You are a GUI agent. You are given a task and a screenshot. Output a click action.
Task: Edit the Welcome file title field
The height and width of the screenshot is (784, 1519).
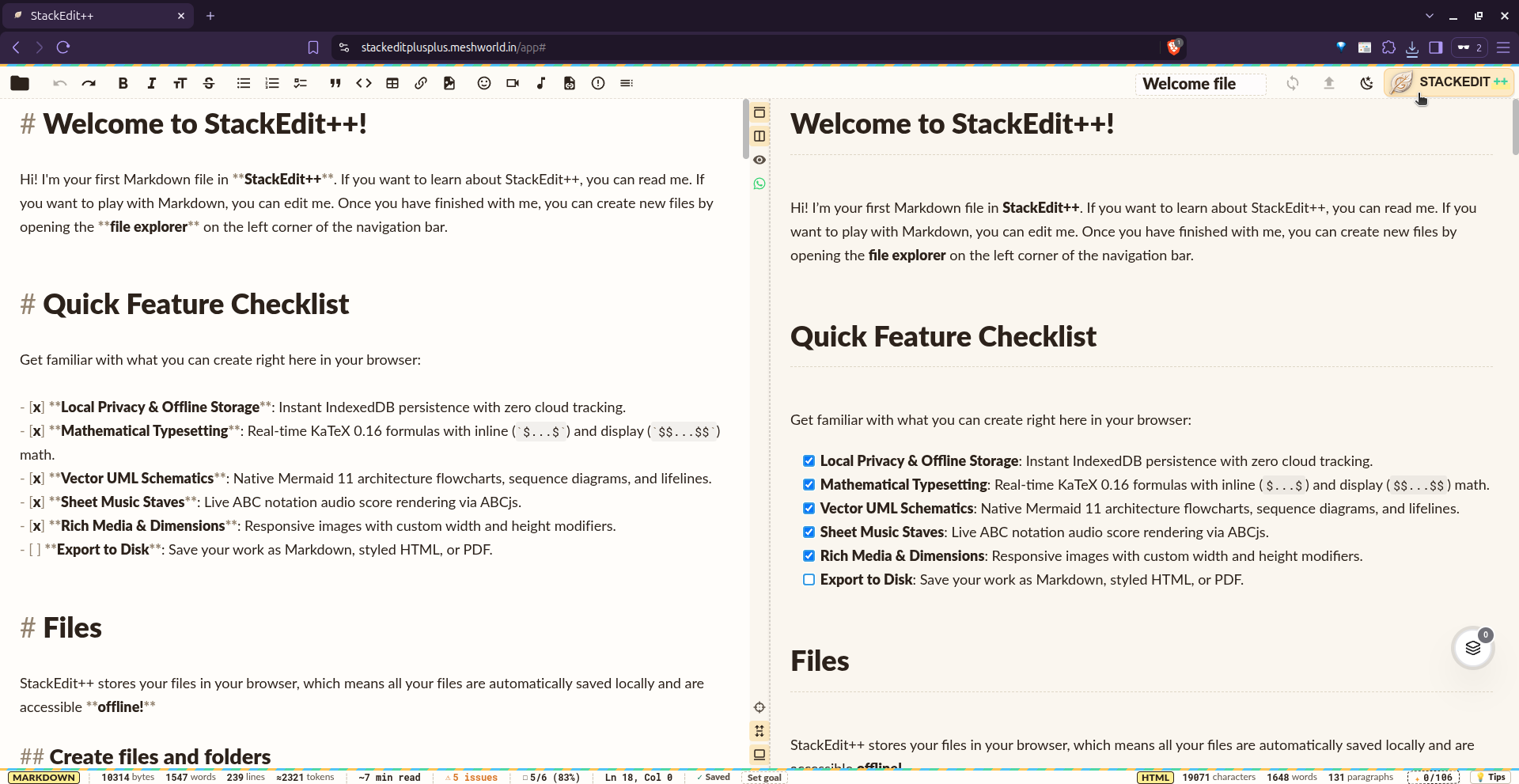[x=1200, y=84]
